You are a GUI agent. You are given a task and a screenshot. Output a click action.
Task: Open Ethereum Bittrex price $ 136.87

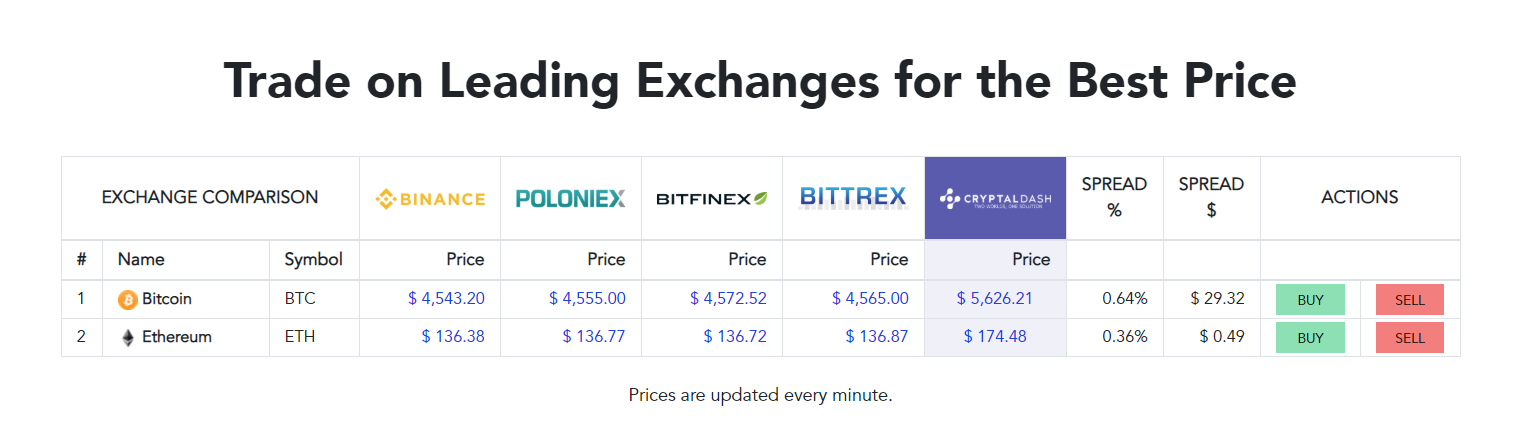877,336
